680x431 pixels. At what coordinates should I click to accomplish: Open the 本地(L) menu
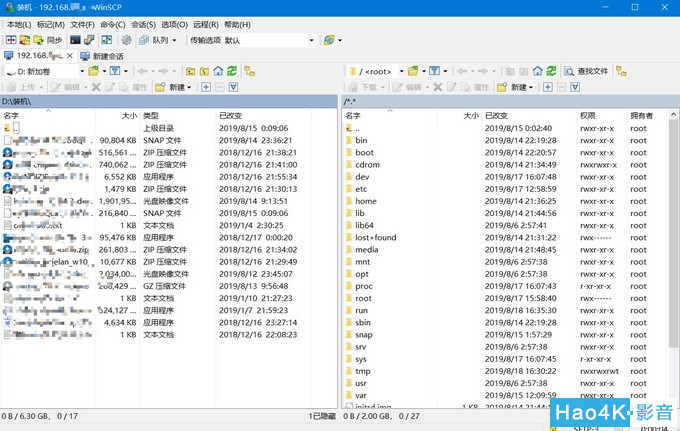[19, 25]
